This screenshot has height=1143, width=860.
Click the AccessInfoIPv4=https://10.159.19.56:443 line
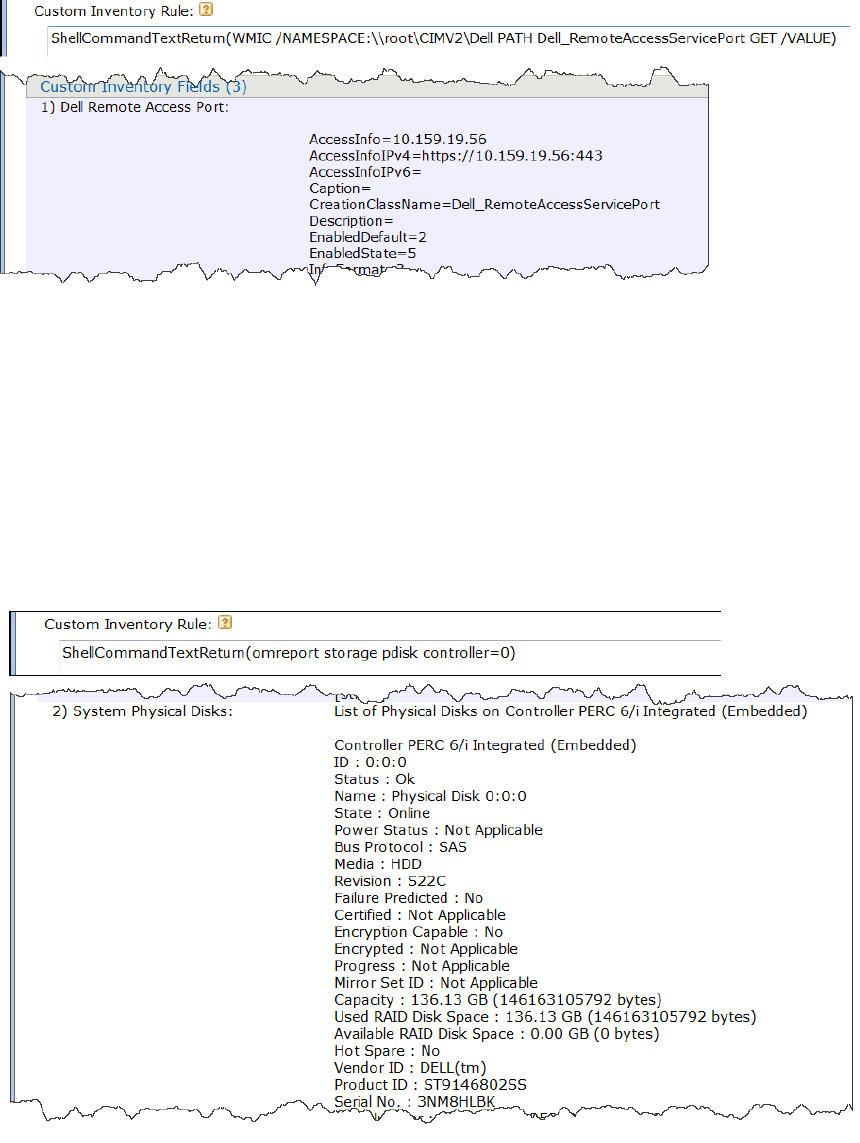click(456, 156)
